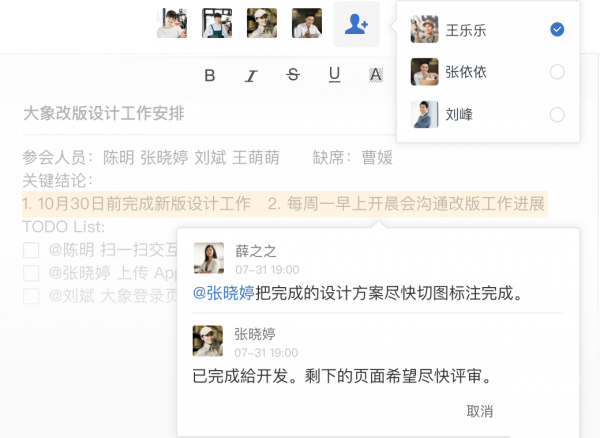Select 张依依 radio option
Image resolution: width=600 pixels, height=438 pixels.
coord(557,72)
